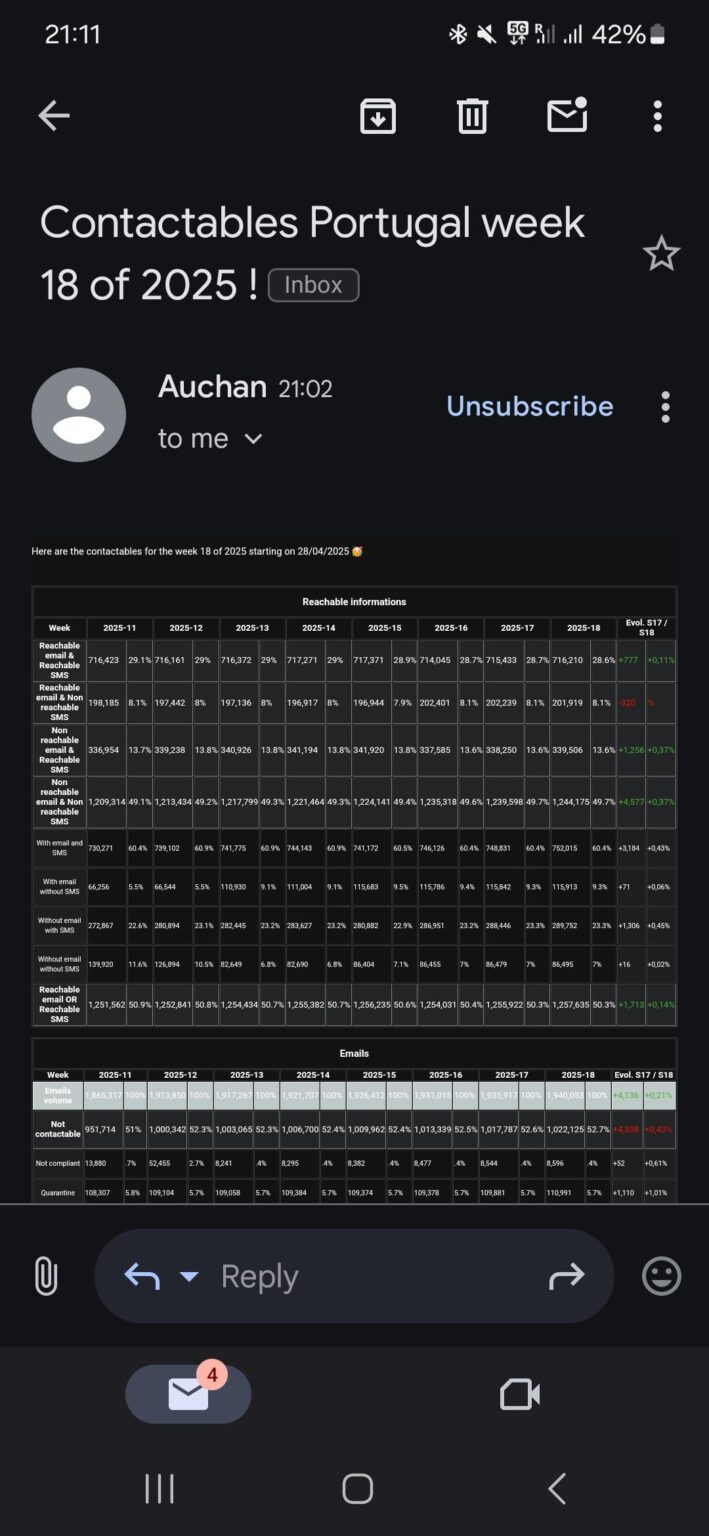Tap the 'Not compliant' row label
This screenshot has height=1536, width=709.
tap(58, 1163)
